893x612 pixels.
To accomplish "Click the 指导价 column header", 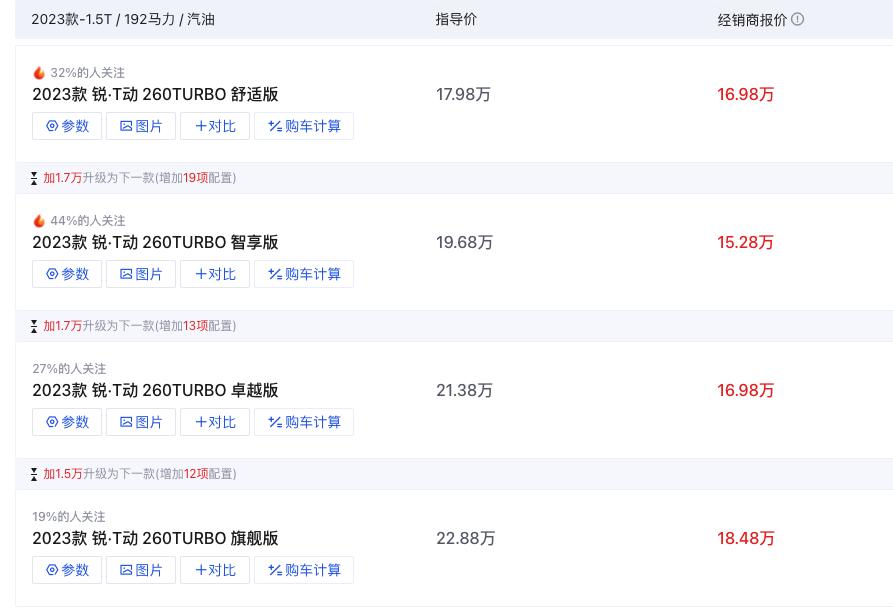I will point(456,19).
